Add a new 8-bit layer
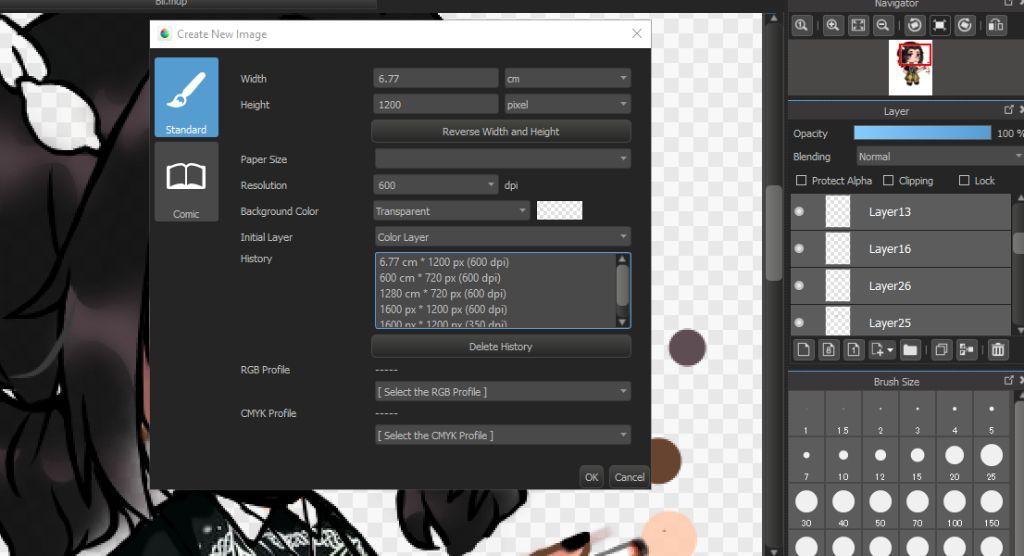This screenshot has width=1024, height=556. (828, 350)
